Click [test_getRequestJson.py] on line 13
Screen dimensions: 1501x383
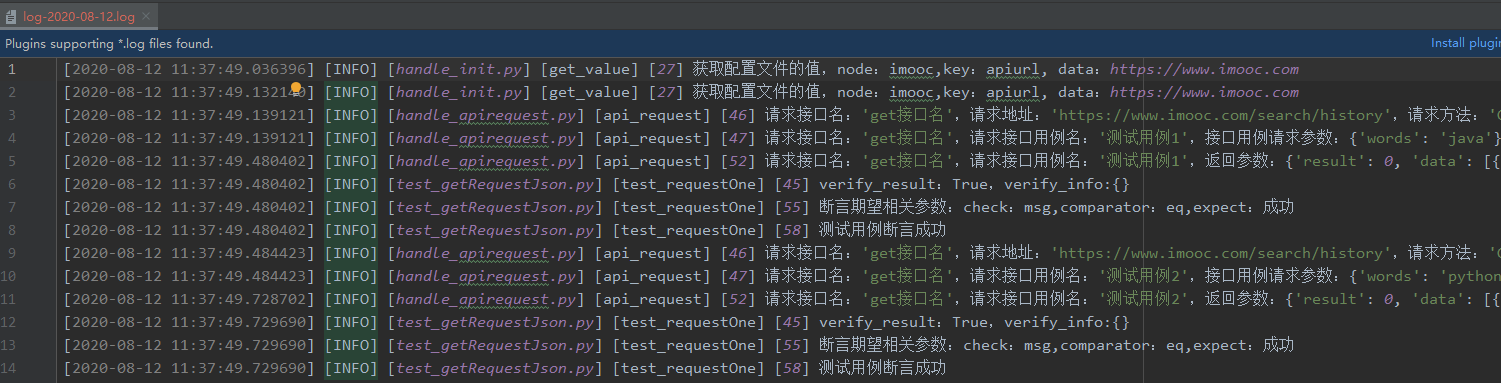click(x=494, y=345)
